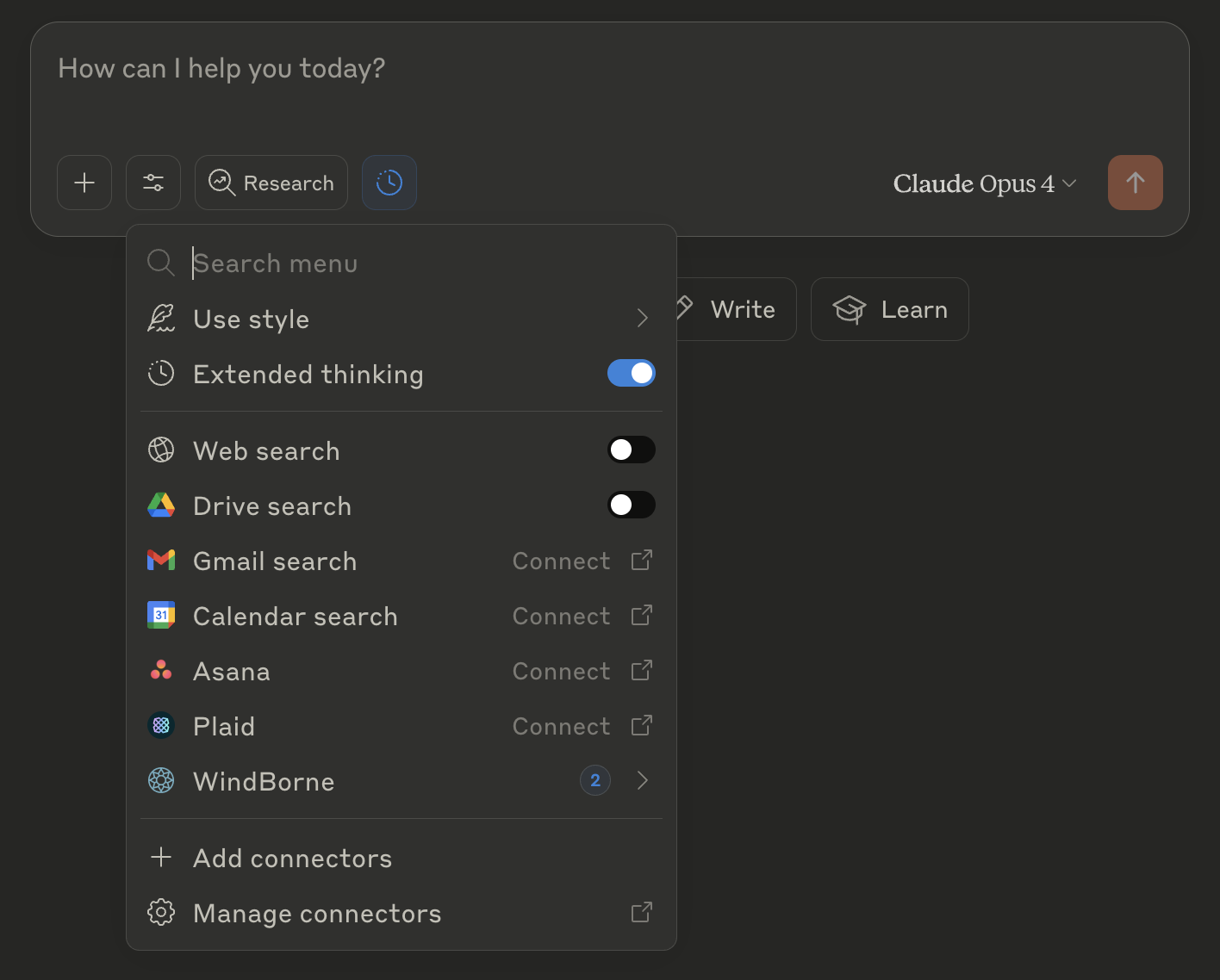This screenshot has width=1220, height=980.
Task: Expand the Use style submenu
Action: point(642,318)
